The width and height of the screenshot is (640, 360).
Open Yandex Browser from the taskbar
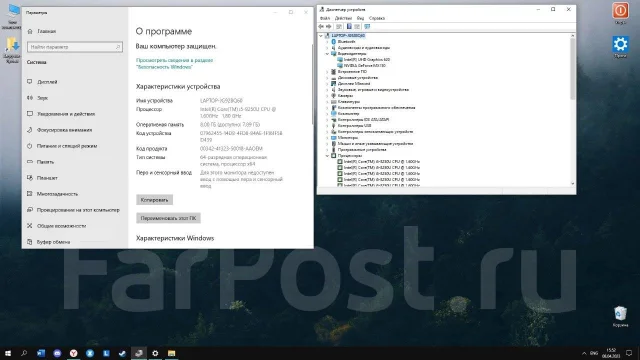(x=73, y=353)
